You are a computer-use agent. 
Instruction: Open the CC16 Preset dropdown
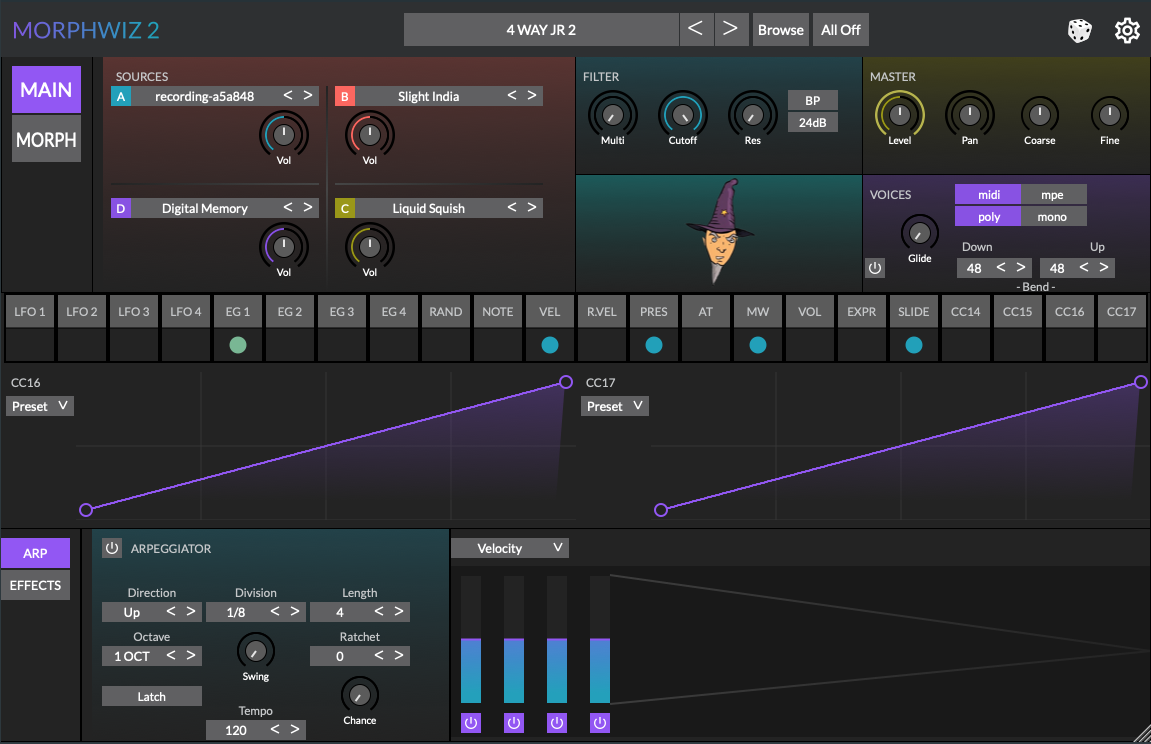[x=40, y=406]
